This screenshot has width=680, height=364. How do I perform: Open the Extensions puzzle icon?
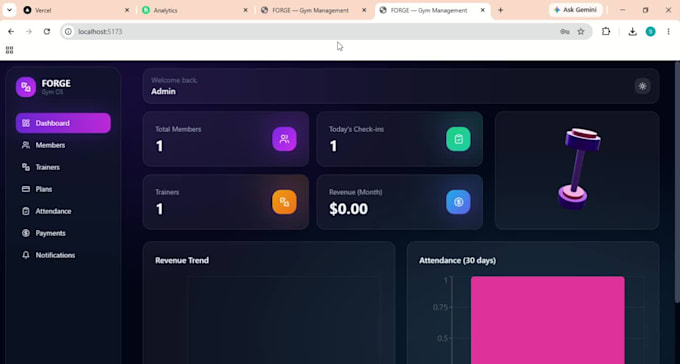pyautogui.click(x=606, y=32)
